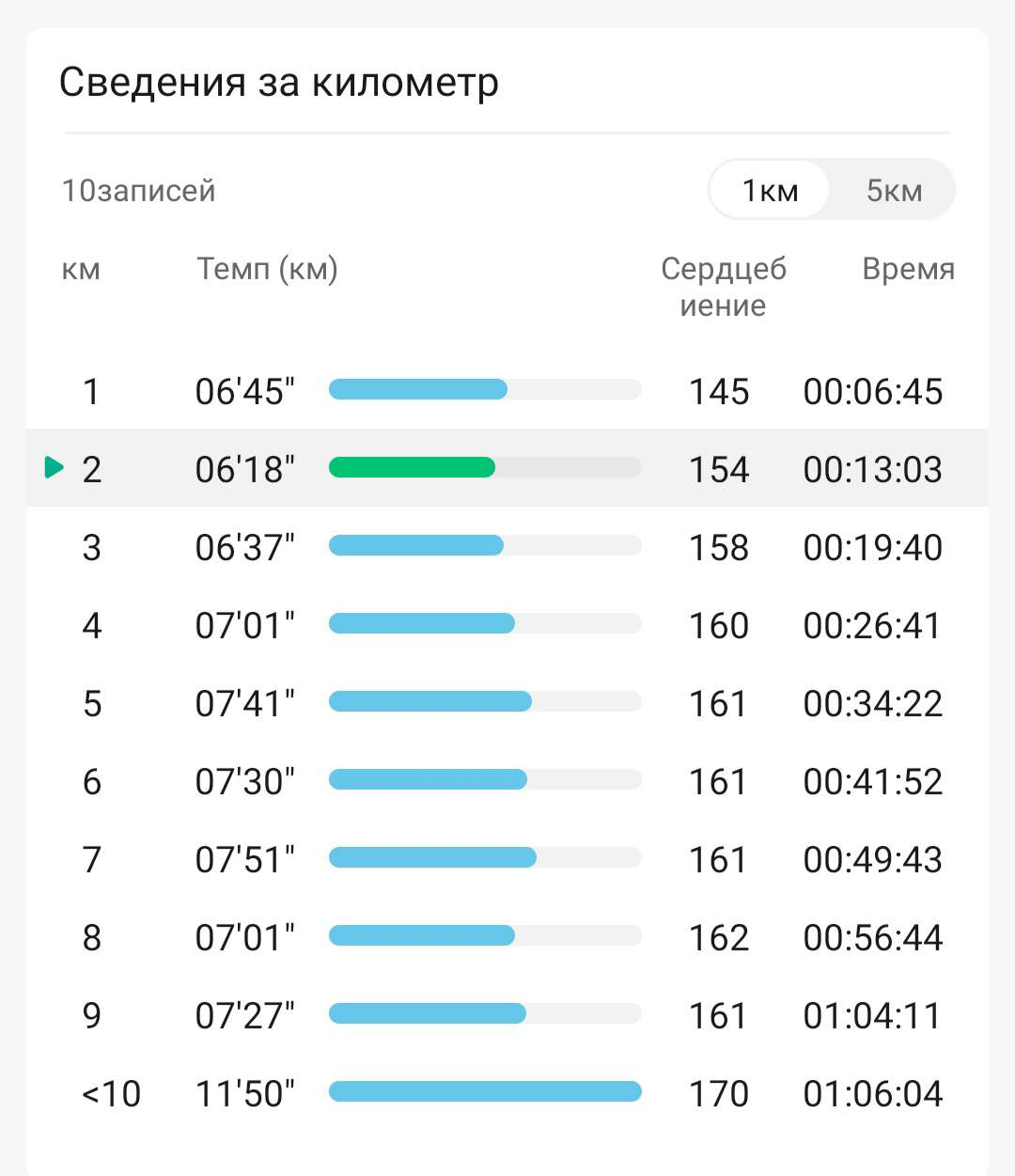Click the 07'41" pace on kilometer 5

245,703
